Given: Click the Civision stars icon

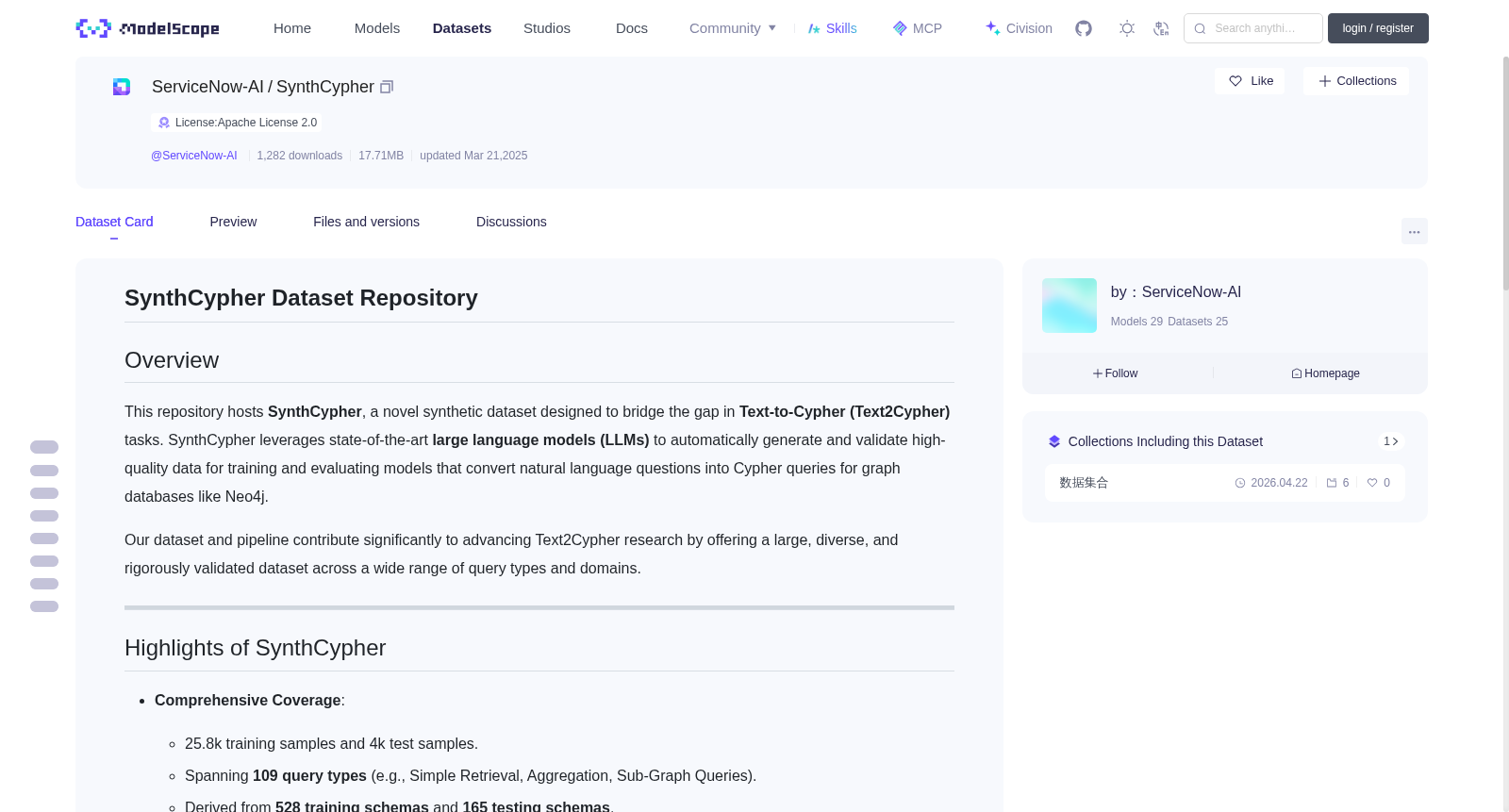Looking at the screenshot, I should pyautogui.click(x=992, y=28).
